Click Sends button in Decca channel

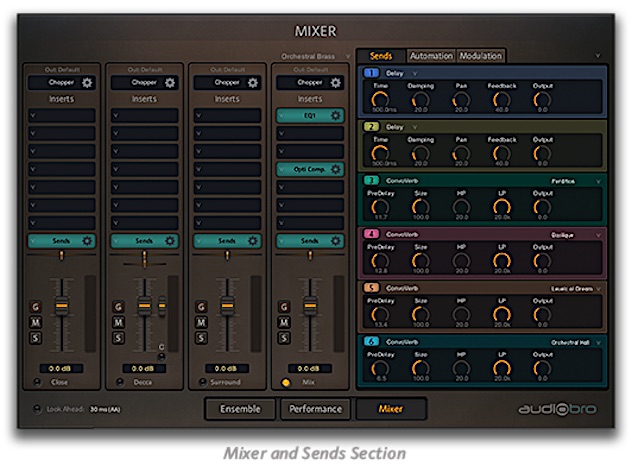(144, 241)
